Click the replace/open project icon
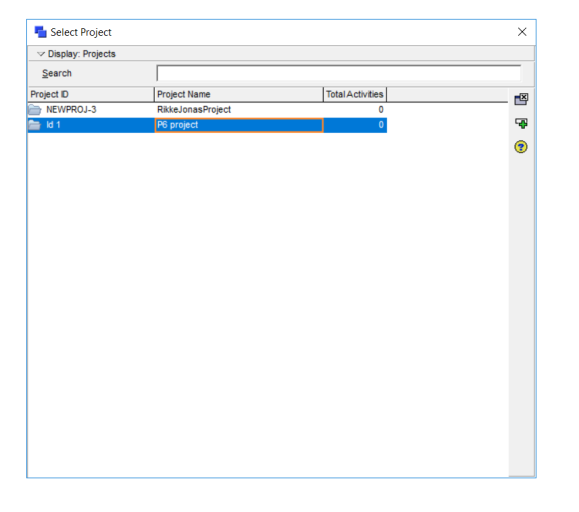 pyautogui.click(x=521, y=99)
